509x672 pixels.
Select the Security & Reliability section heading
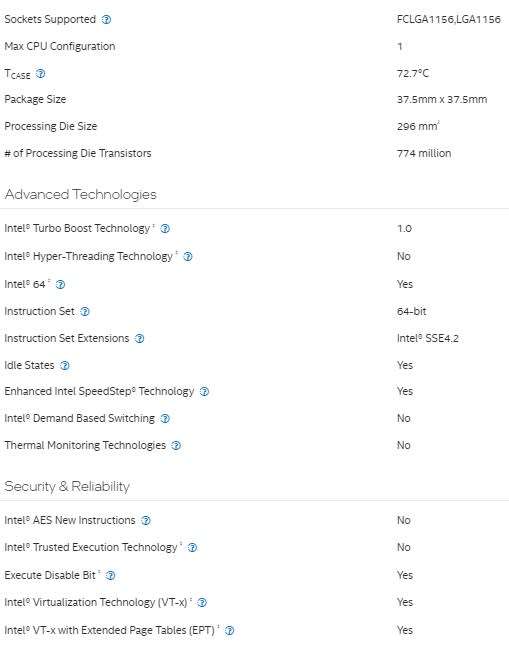point(67,486)
